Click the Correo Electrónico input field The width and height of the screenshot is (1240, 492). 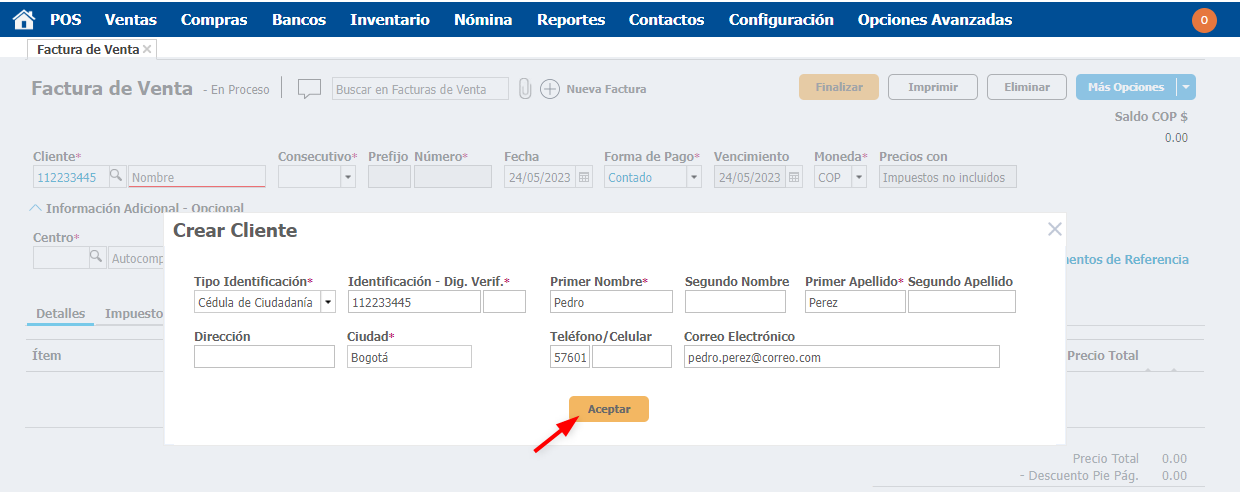coord(841,357)
